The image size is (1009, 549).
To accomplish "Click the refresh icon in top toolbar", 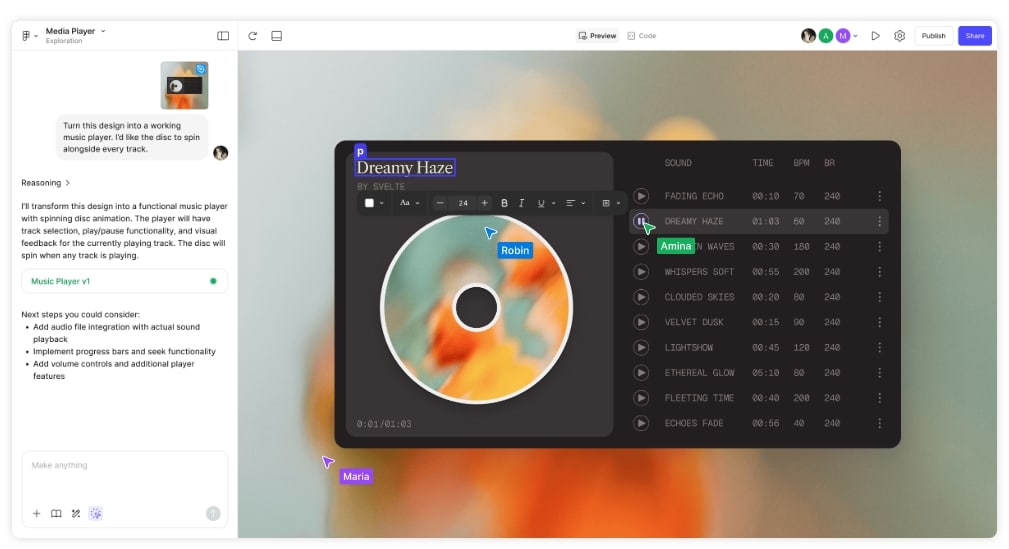I will [253, 36].
